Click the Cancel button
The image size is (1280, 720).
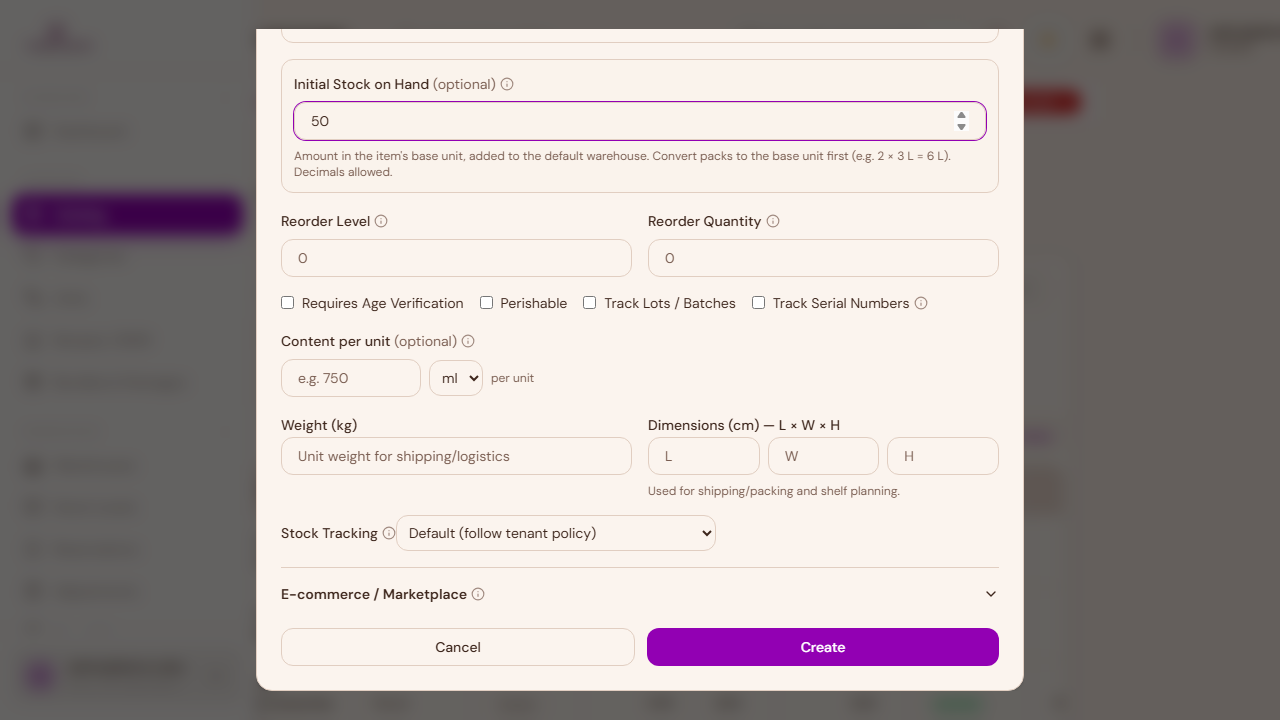click(458, 647)
